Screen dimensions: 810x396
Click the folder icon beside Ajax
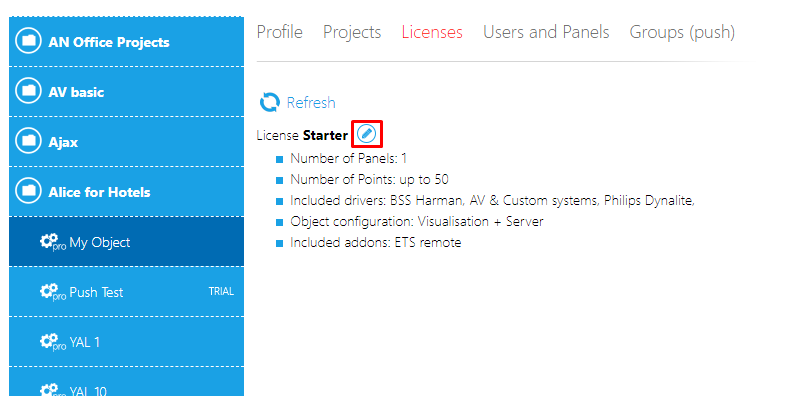coord(28,141)
